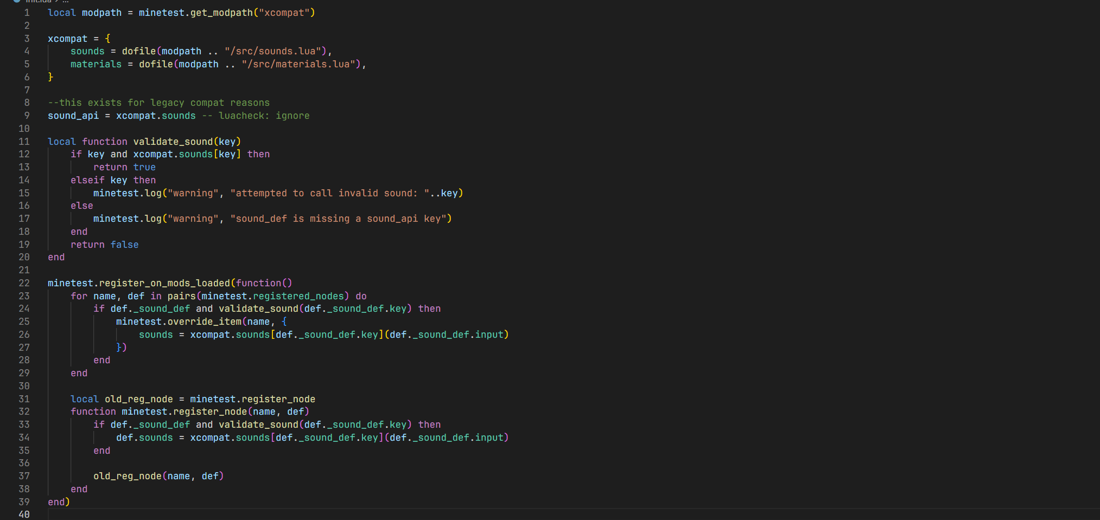1100x520 pixels.
Task: Click "register_on_mods_loaded" on line 22
Action: point(164,284)
